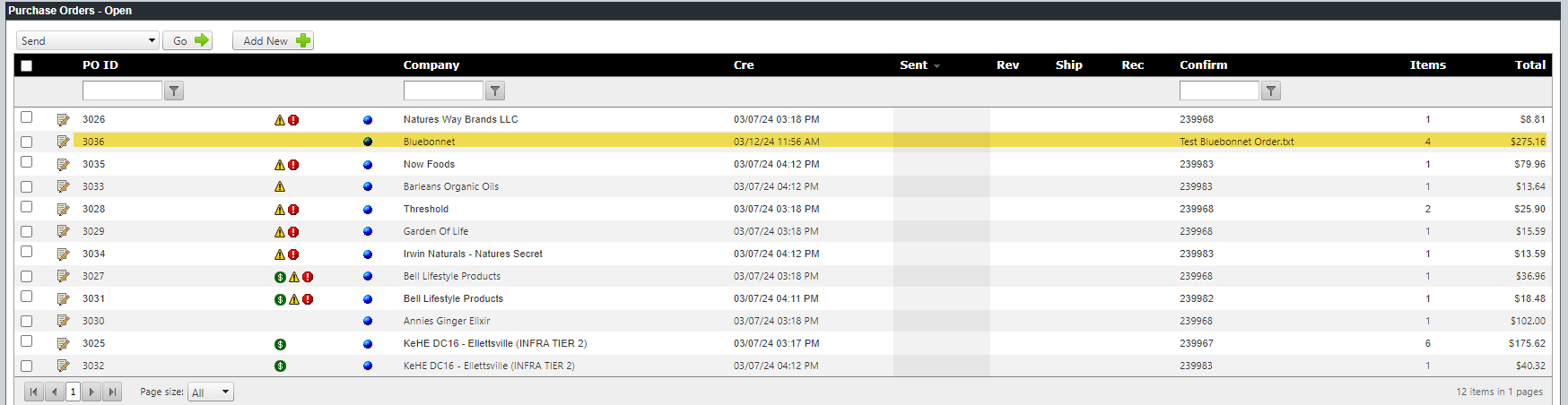The image size is (1568, 405).
Task: Open Confirm filter funnel menu
Action: (1271, 90)
